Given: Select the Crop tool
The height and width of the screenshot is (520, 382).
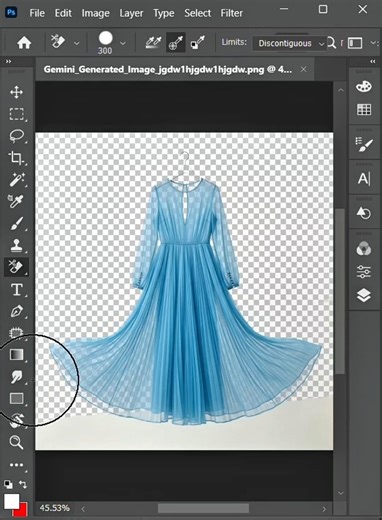Looking at the screenshot, I should [16, 158].
